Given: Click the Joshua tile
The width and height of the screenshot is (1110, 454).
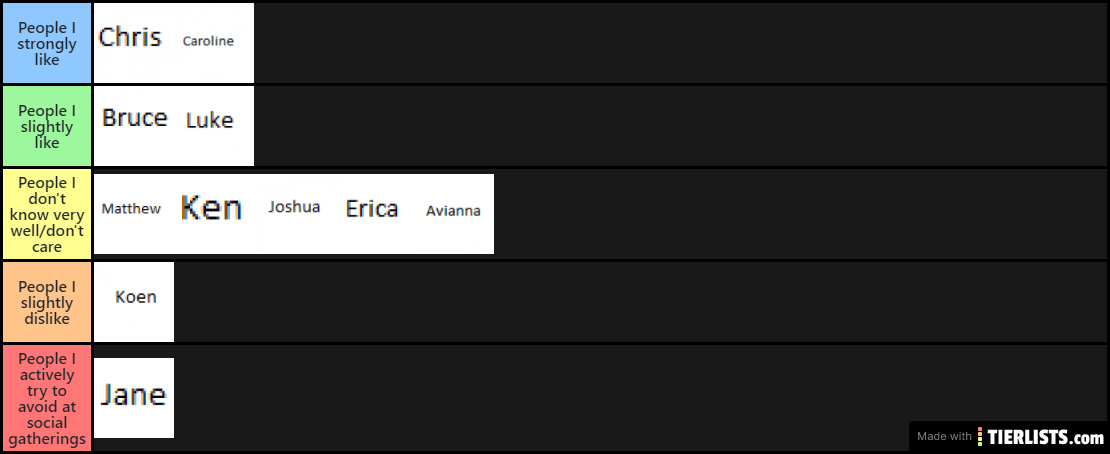Looking at the screenshot, I should [x=293, y=213].
